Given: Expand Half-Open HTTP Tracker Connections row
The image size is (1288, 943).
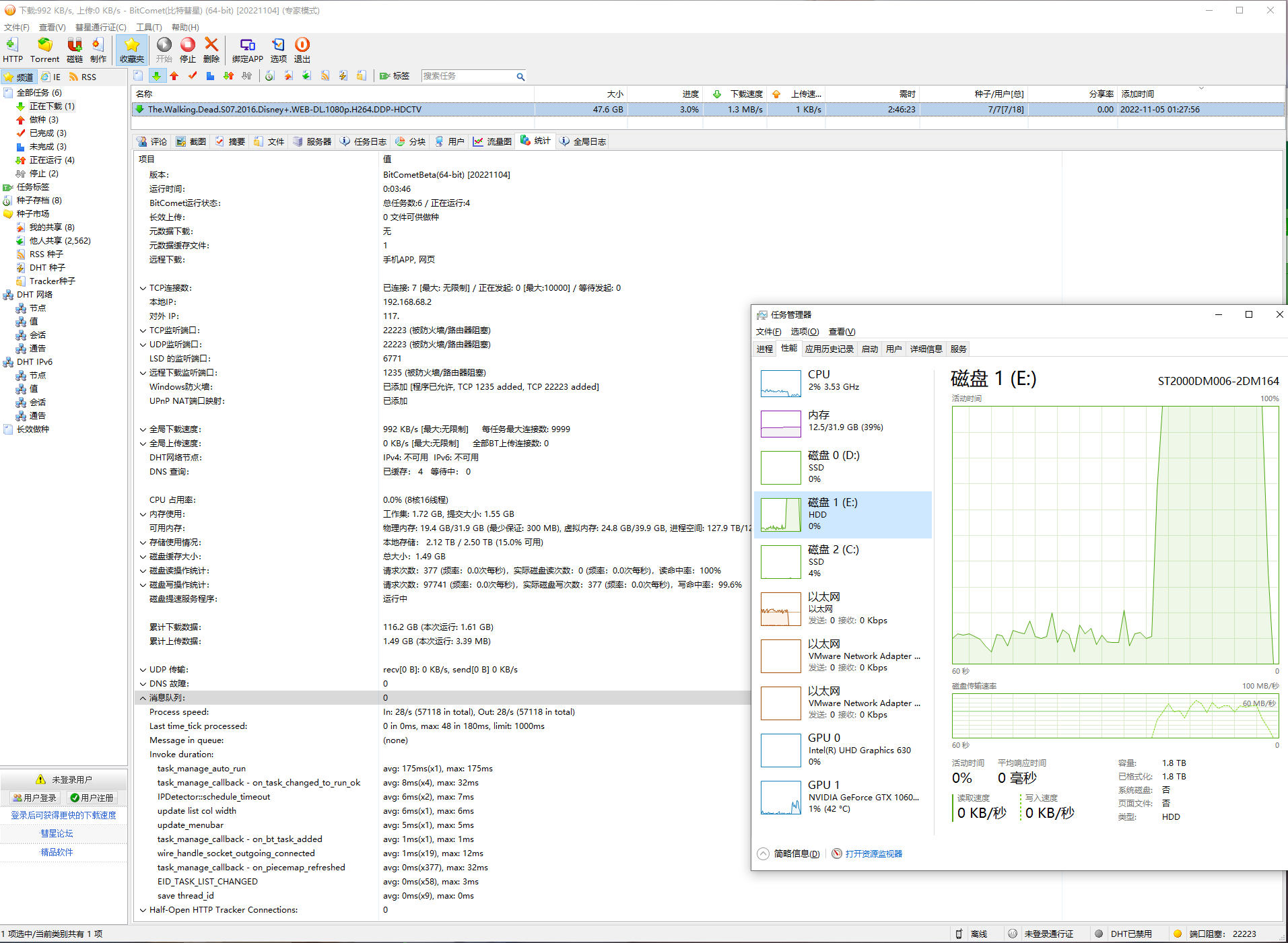Looking at the screenshot, I should point(143,910).
